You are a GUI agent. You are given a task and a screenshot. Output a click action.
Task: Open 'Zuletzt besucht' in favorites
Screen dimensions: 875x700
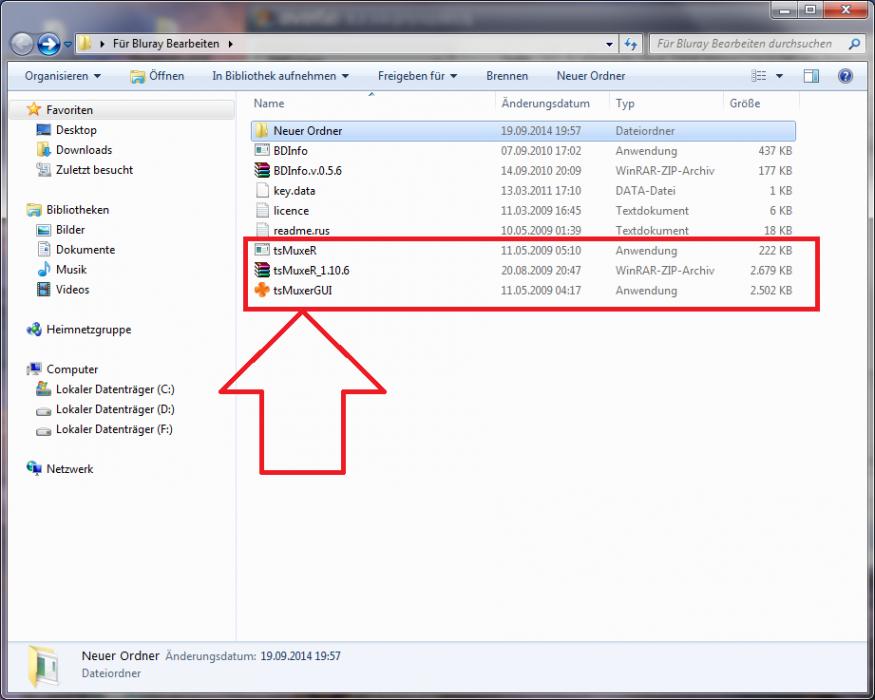(x=94, y=170)
